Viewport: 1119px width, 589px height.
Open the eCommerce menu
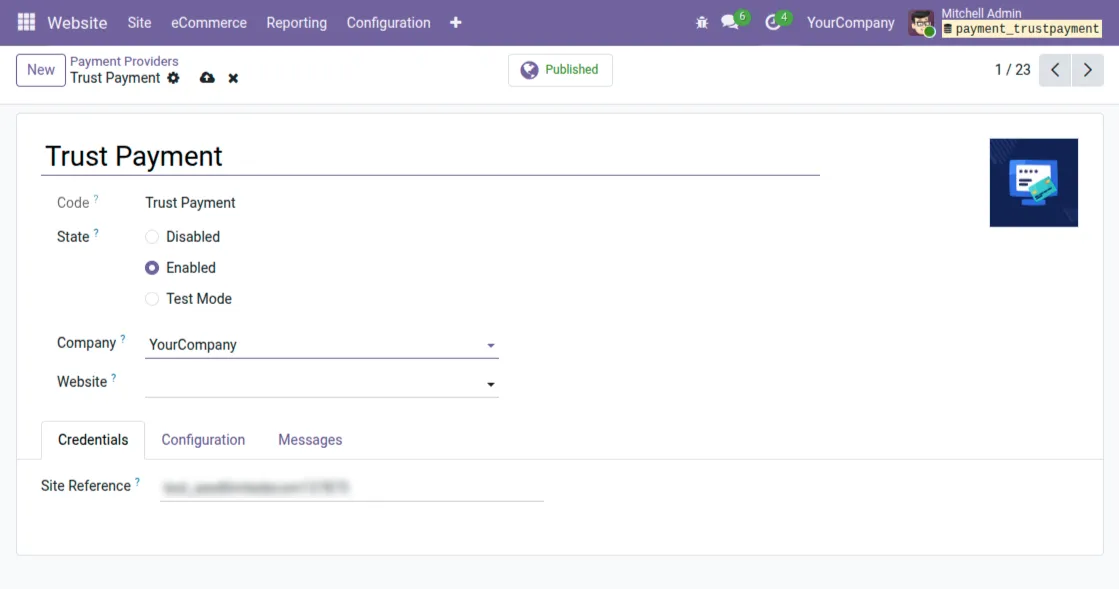coord(208,23)
